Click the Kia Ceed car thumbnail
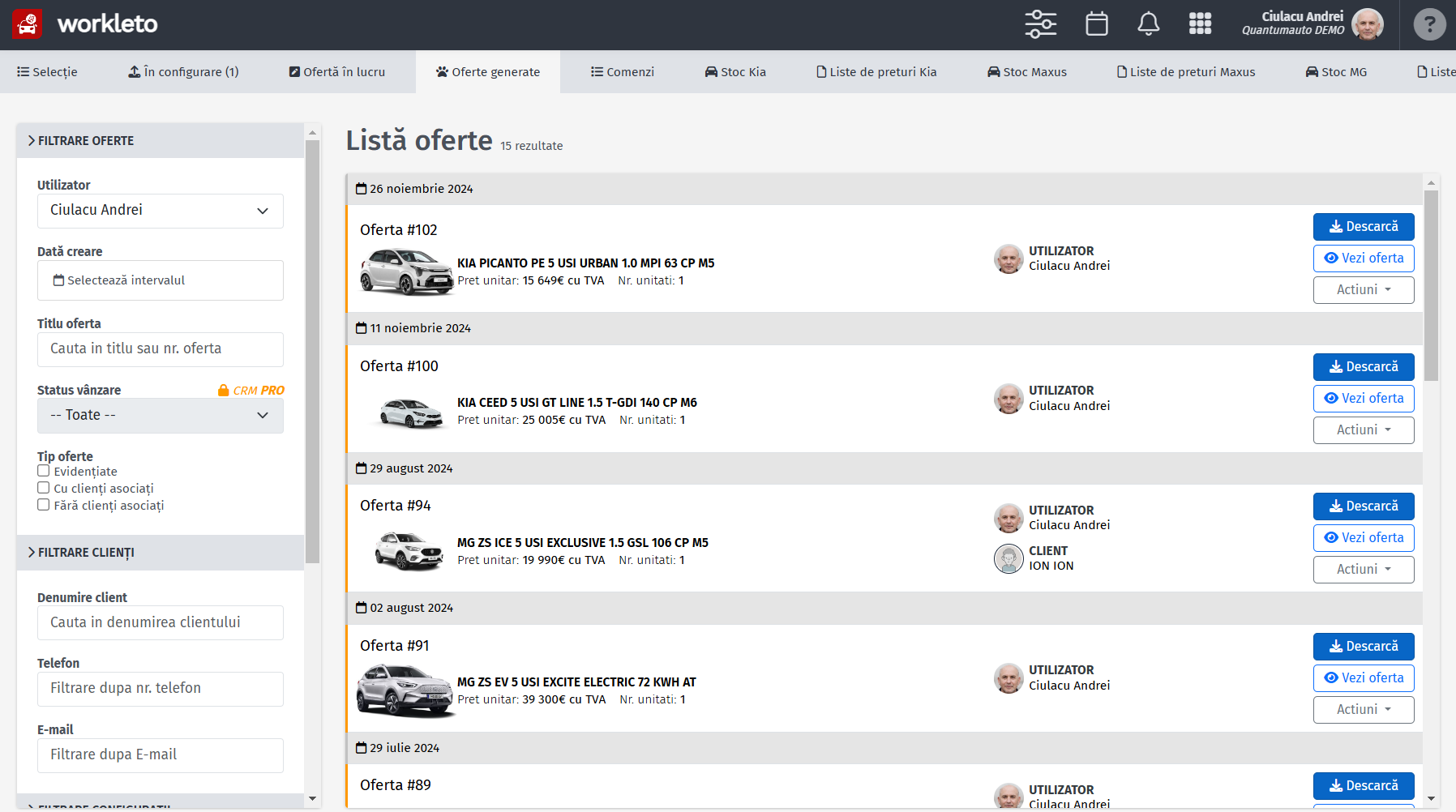 pos(411,412)
